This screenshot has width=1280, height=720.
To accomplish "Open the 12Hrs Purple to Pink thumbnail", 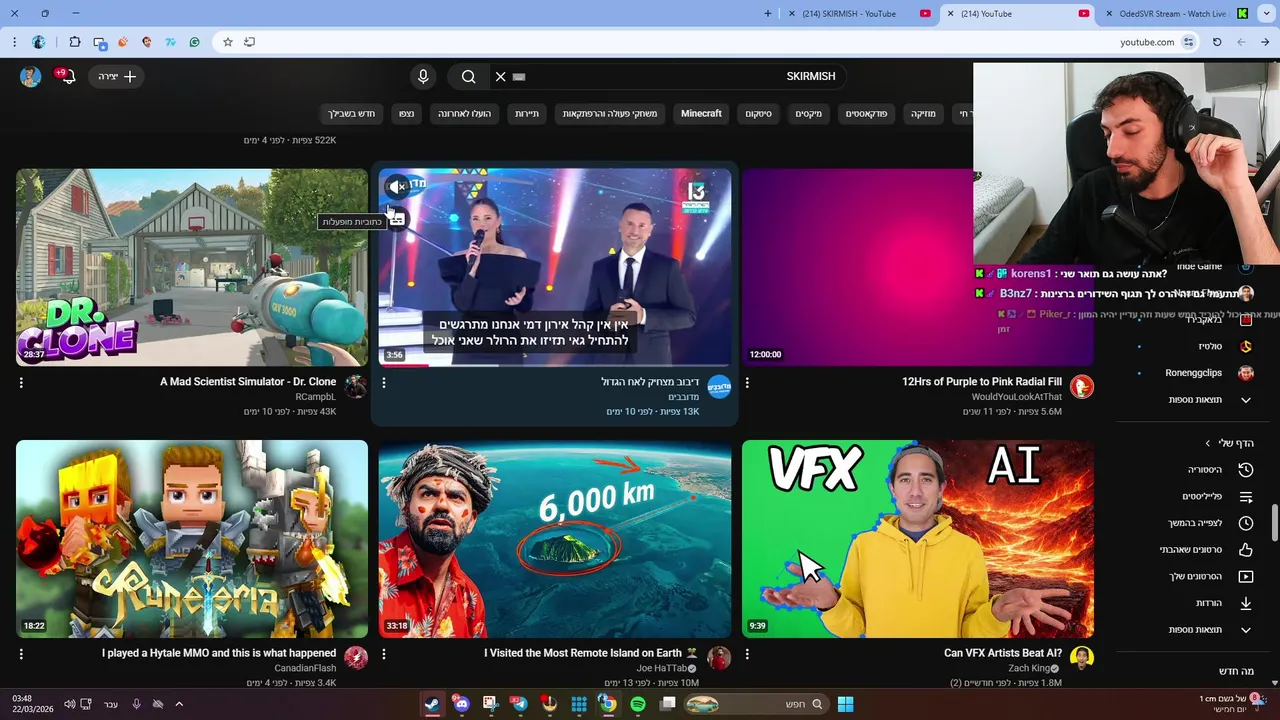I will (917, 267).
